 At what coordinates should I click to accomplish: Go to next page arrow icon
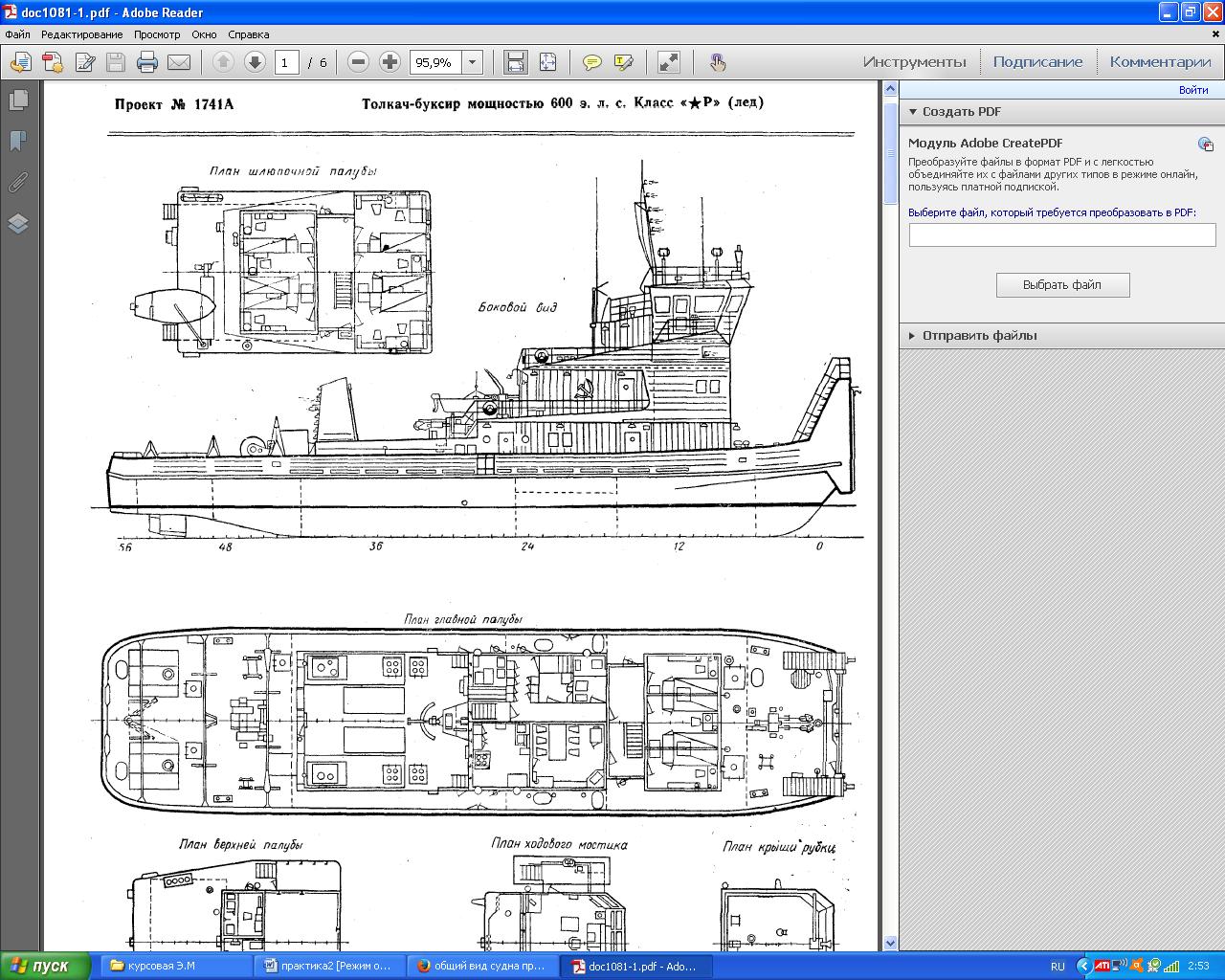click(x=255, y=62)
